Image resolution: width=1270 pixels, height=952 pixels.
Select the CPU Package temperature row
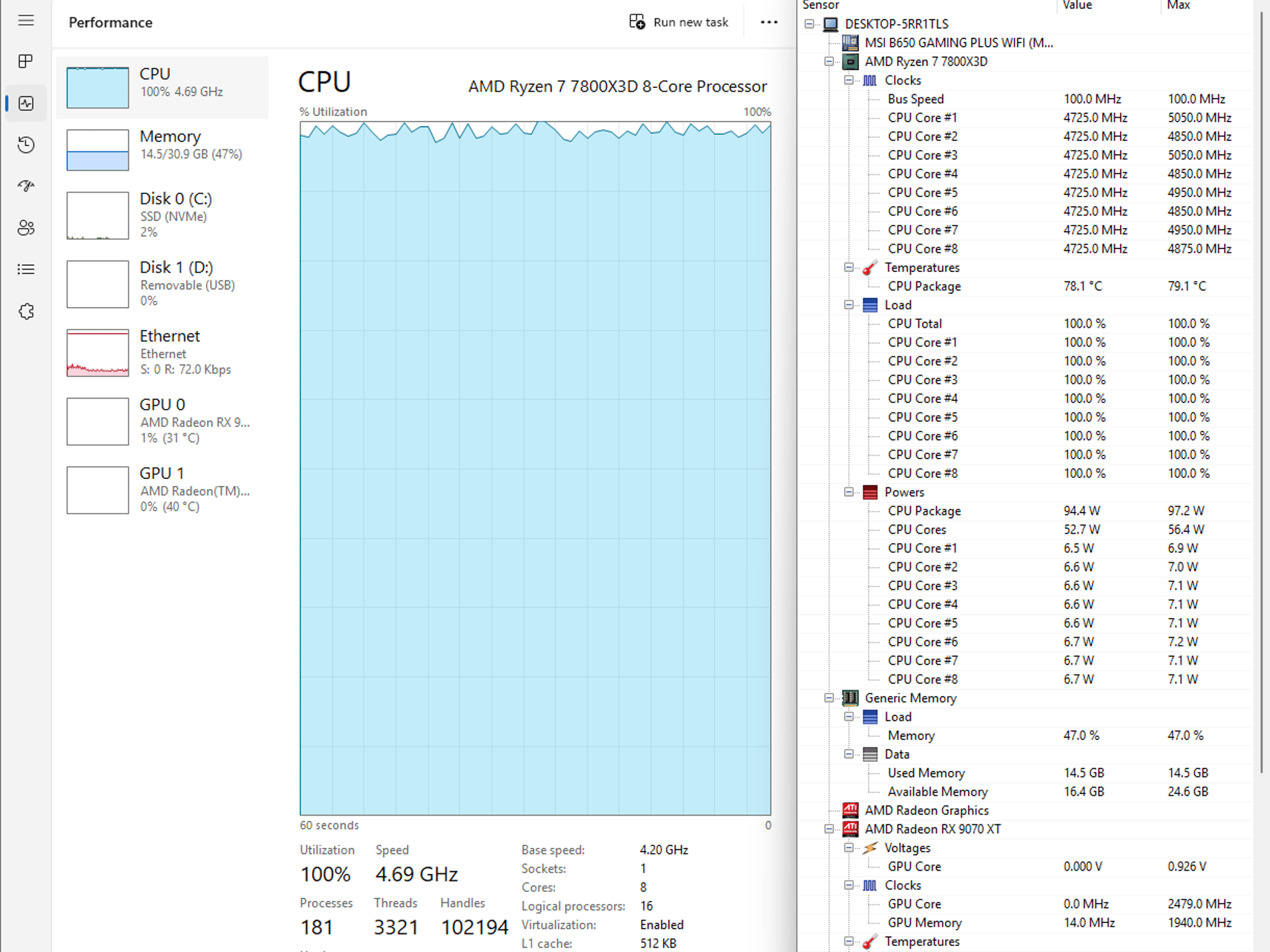click(x=1026, y=286)
